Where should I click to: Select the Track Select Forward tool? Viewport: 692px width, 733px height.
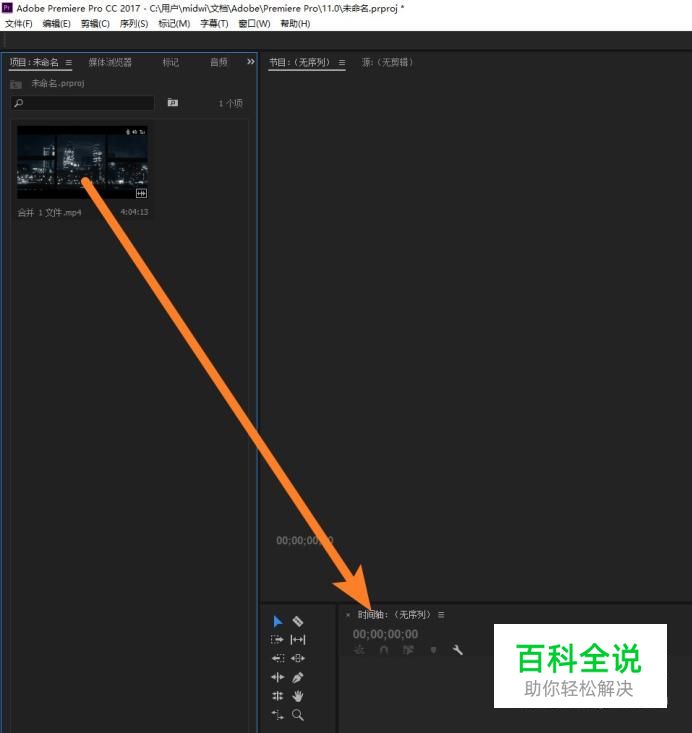click(277, 639)
